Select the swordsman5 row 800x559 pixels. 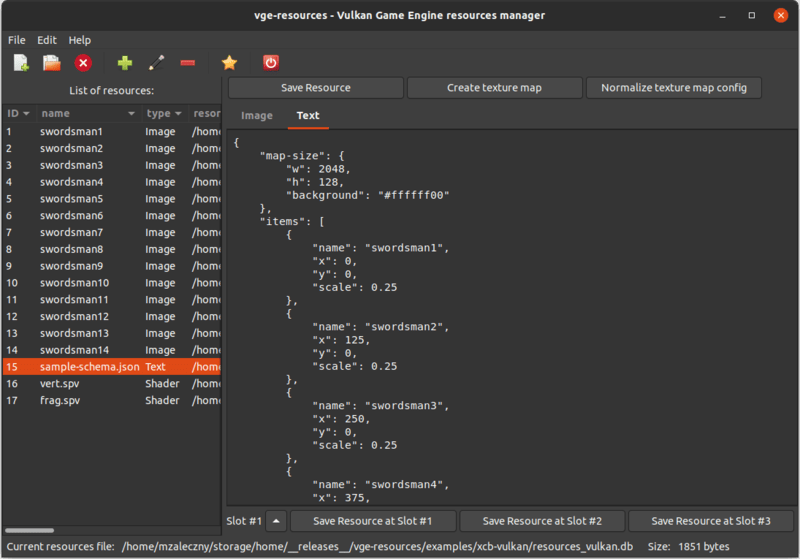click(x=112, y=199)
